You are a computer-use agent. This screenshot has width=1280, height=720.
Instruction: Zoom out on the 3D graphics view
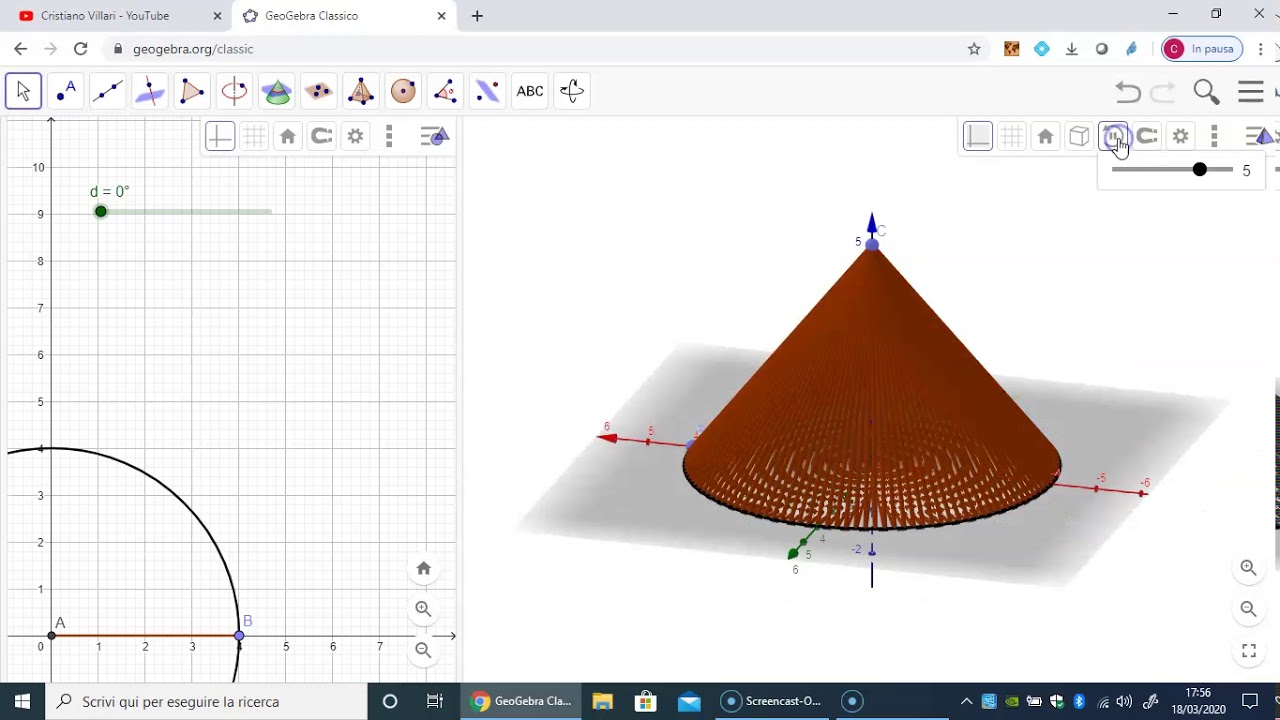tap(1248, 609)
